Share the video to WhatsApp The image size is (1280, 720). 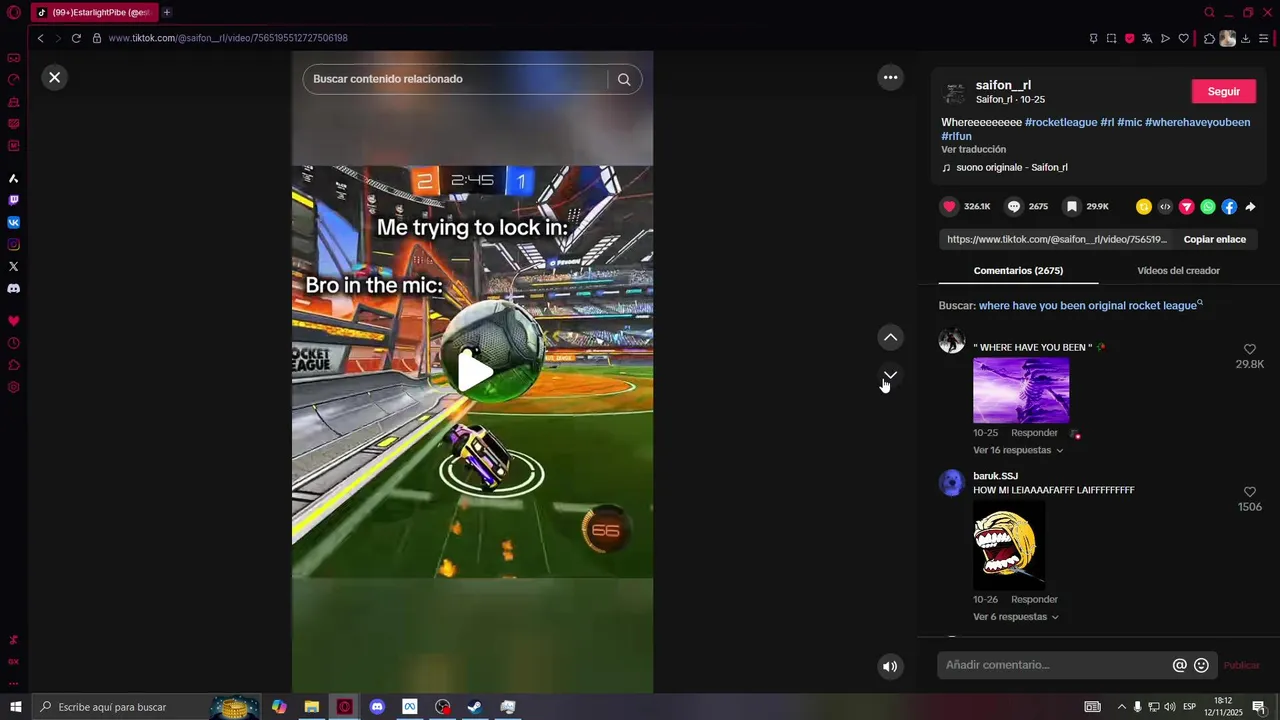[x=1208, y=207]
